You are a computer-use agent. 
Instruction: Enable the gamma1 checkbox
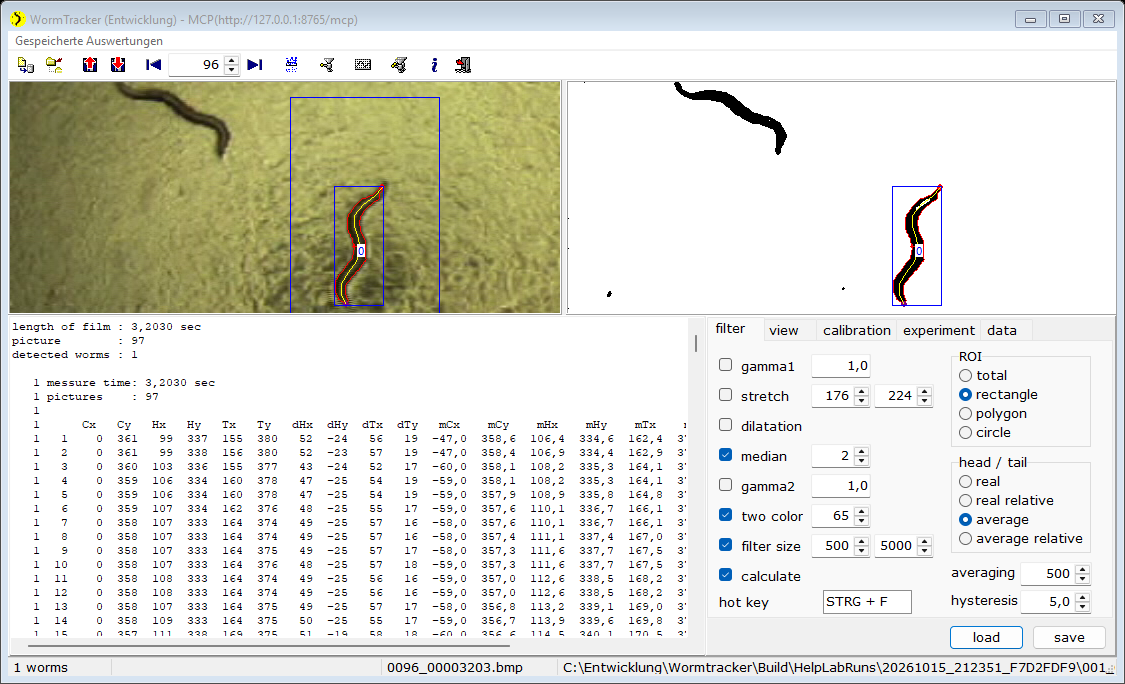point(725,365)
